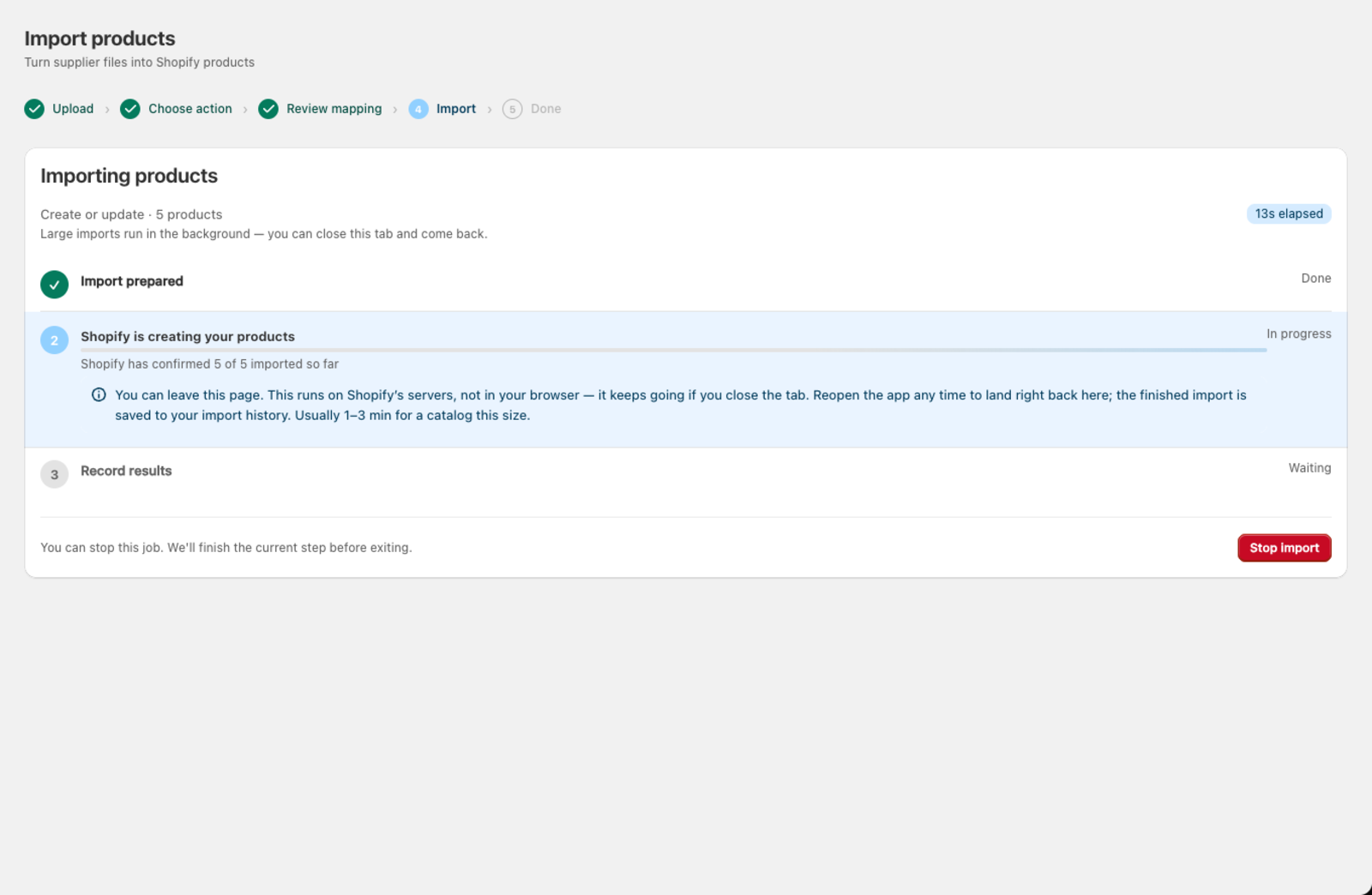Screen dimensions: 1372x895
Task: Click the 13s elapsed badge
Action: point(1289,213)
